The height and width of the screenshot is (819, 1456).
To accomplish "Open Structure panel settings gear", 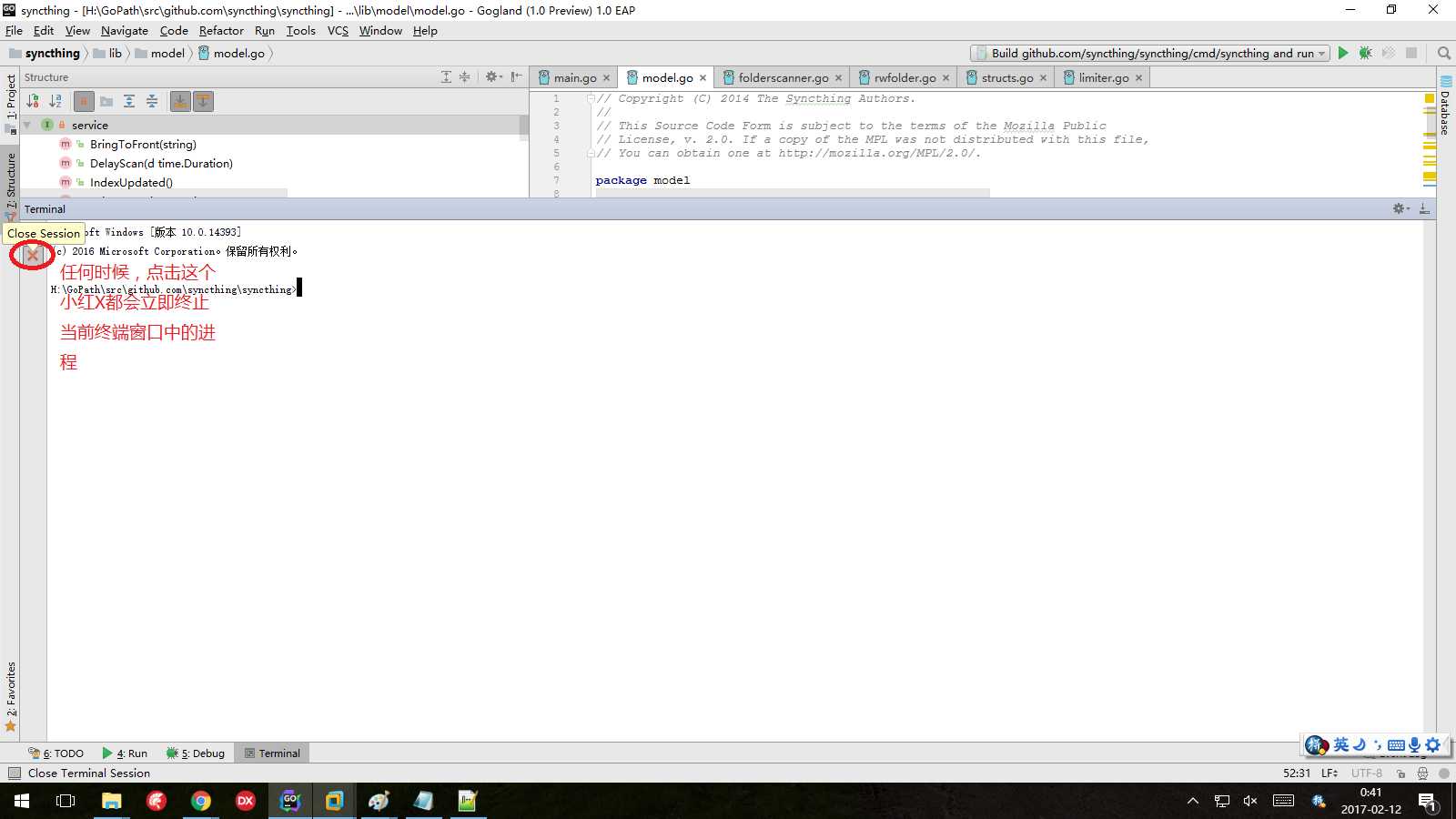I will click(493, 77).
